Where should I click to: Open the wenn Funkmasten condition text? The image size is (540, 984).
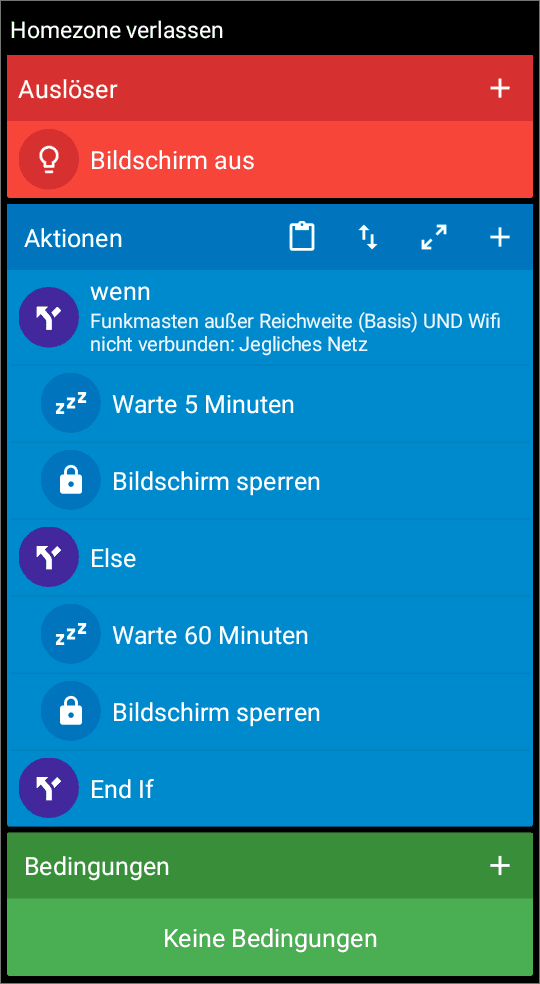[x=295, y=333]
